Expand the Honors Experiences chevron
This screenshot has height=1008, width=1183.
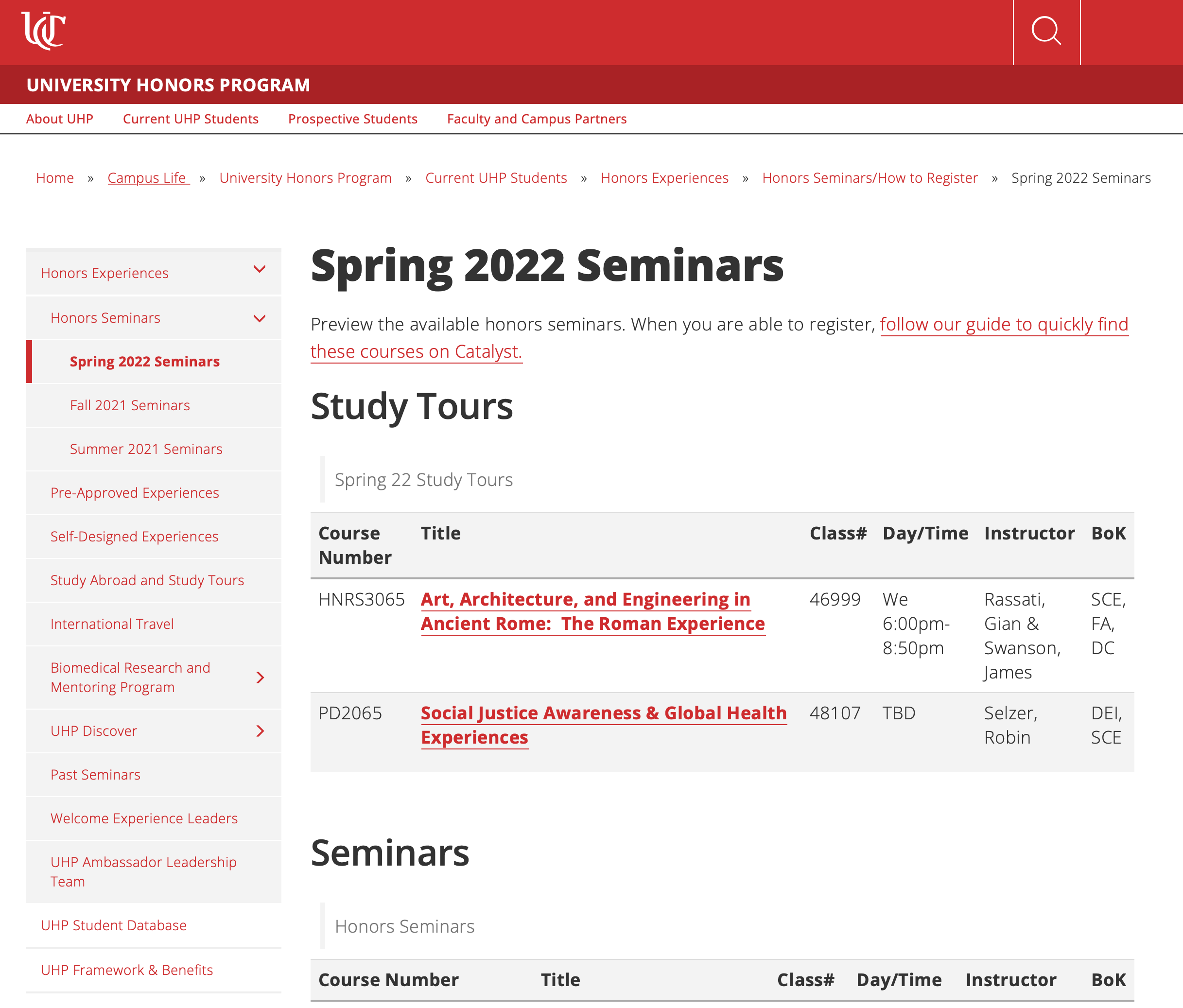click(259, 269)
